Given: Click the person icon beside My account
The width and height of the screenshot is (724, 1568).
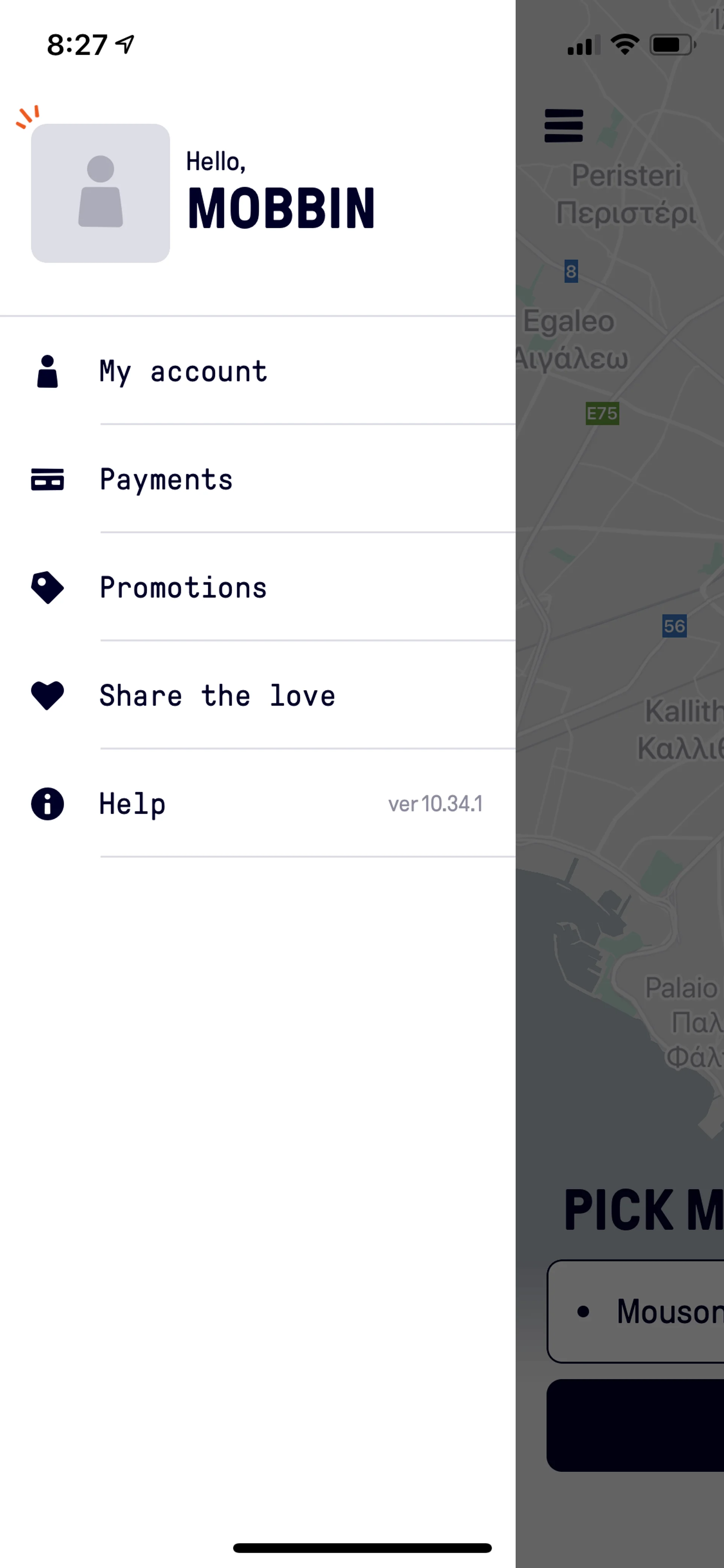Looking at the screenshot, I should pyautogui.click(x=48, y=371).
